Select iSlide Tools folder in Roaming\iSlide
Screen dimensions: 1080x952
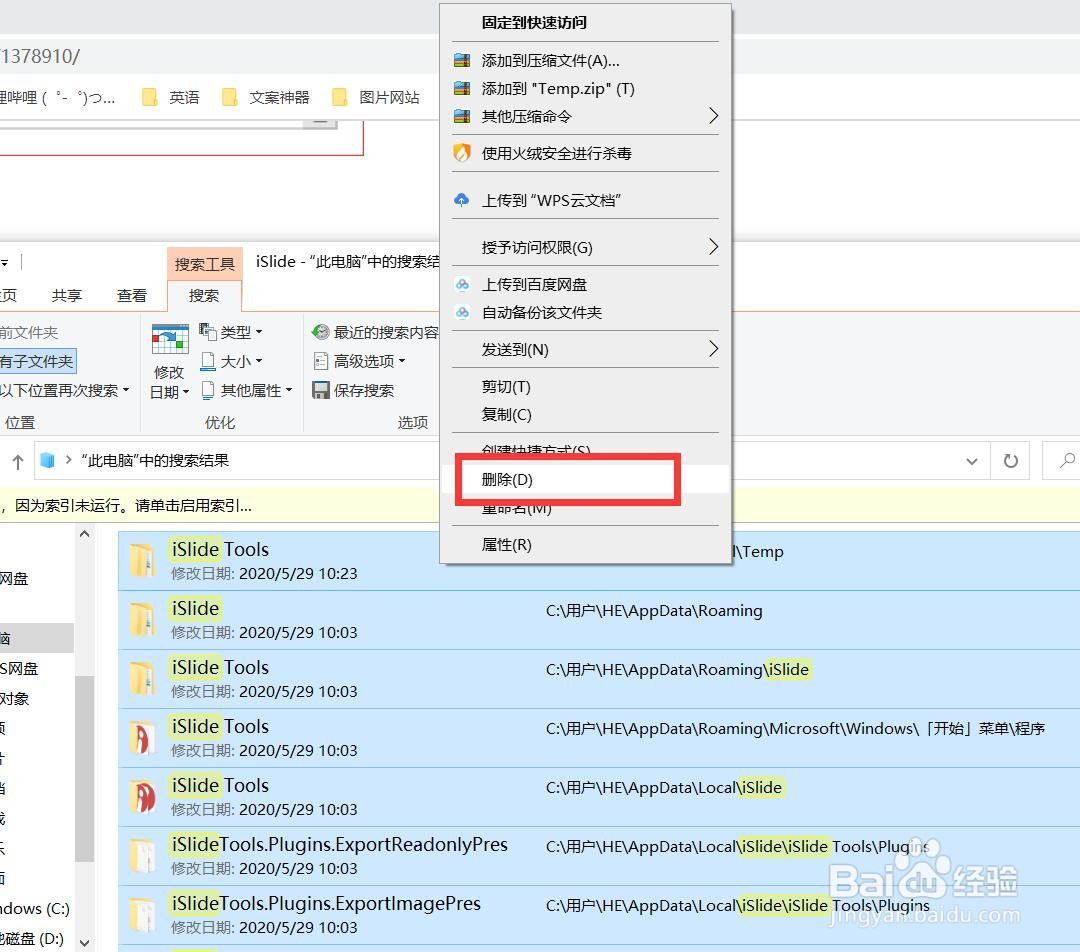coord(599,679)
